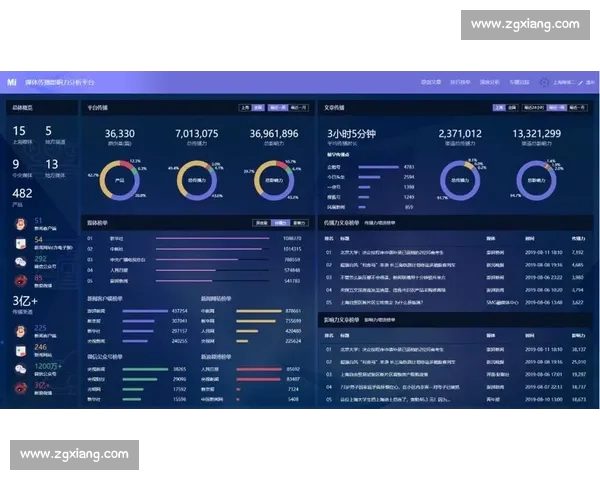Toggle the 上海 filter in the 平台传播 panel
Screen dimensions: 600x480
[x=244, y=106]
